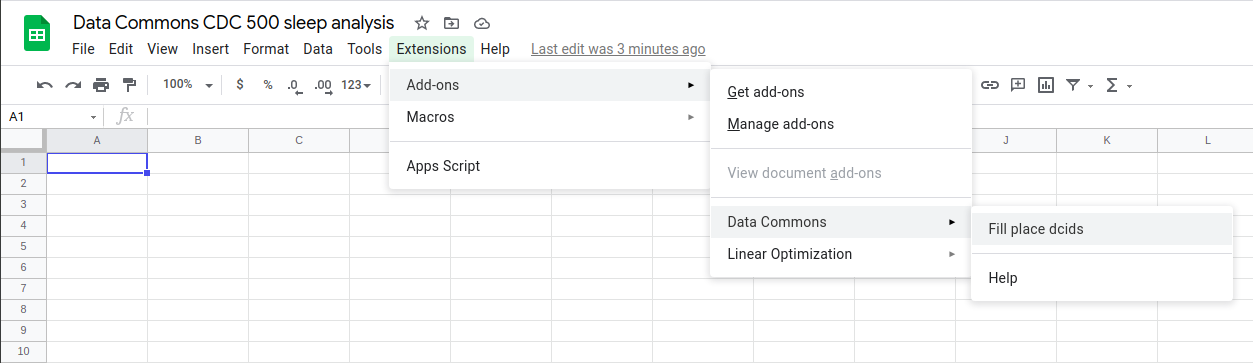Select column J header
The height and width of the screenshot is (363, 1253).
(1006, 140)
